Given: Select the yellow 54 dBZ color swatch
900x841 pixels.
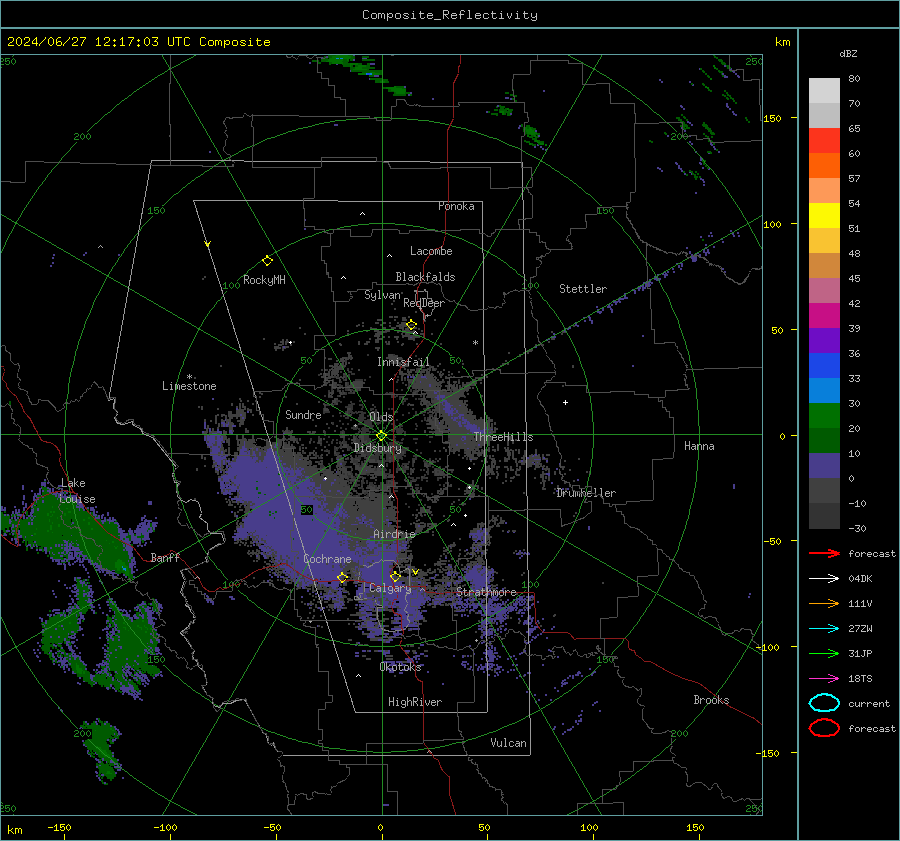Looking at the screenshot, I should coord(824,215).
